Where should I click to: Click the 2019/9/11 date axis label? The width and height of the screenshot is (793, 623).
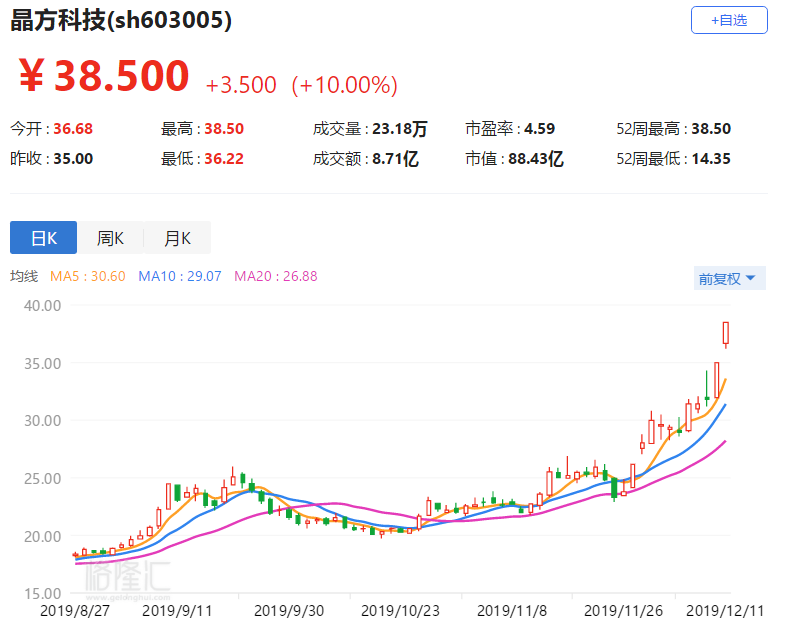click(x=177, y=611)
